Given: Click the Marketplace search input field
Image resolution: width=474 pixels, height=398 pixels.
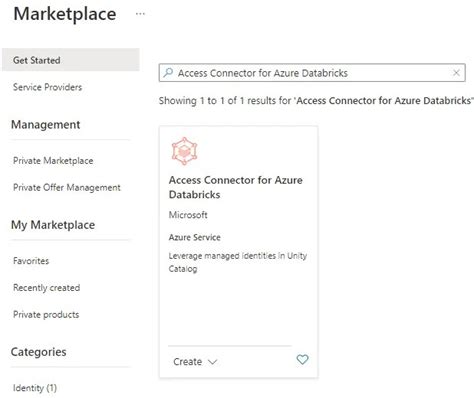Looking at the screenshot, I should tap(312, 73).
